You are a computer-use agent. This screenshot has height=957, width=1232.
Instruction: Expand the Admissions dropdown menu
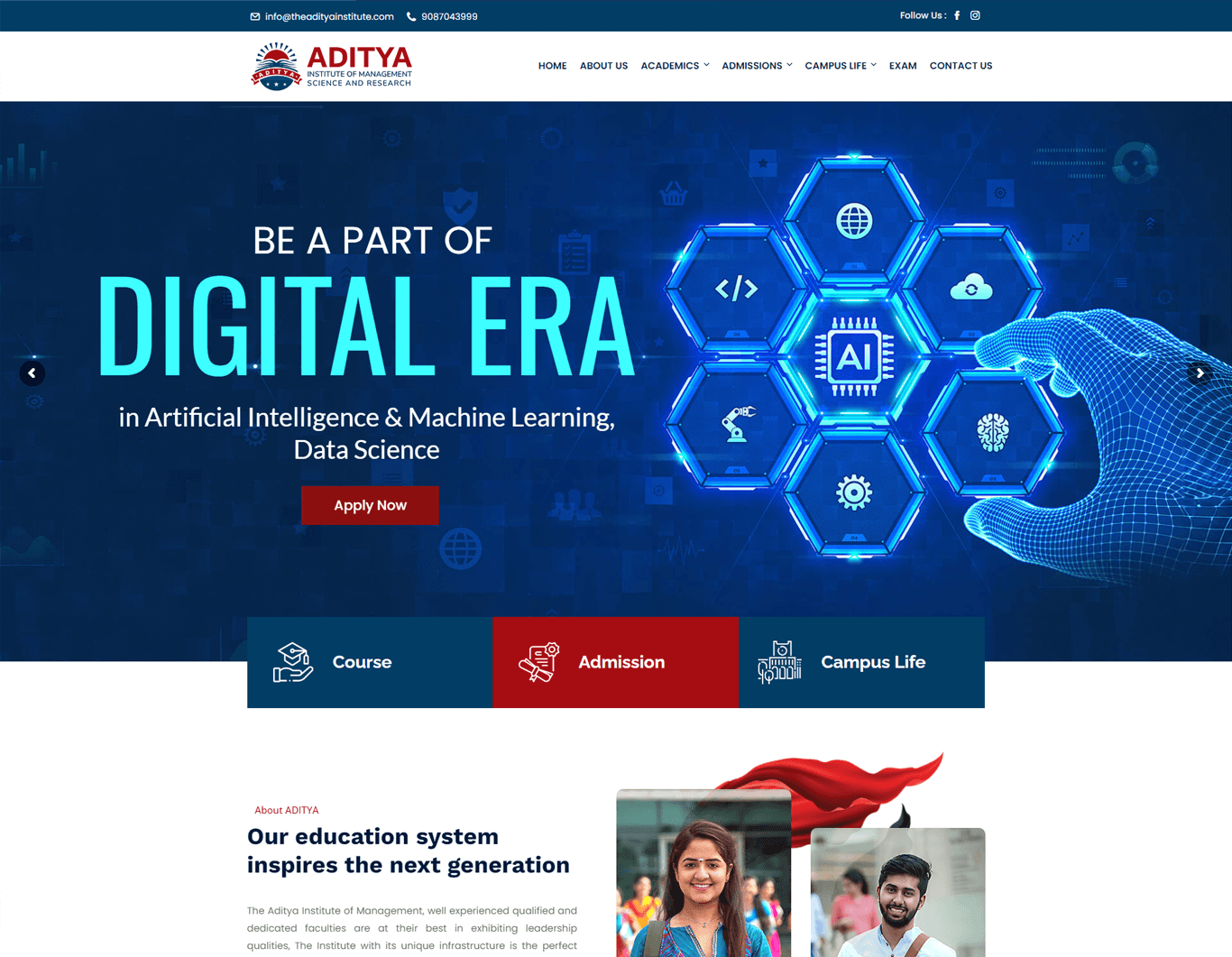point(757,66)
